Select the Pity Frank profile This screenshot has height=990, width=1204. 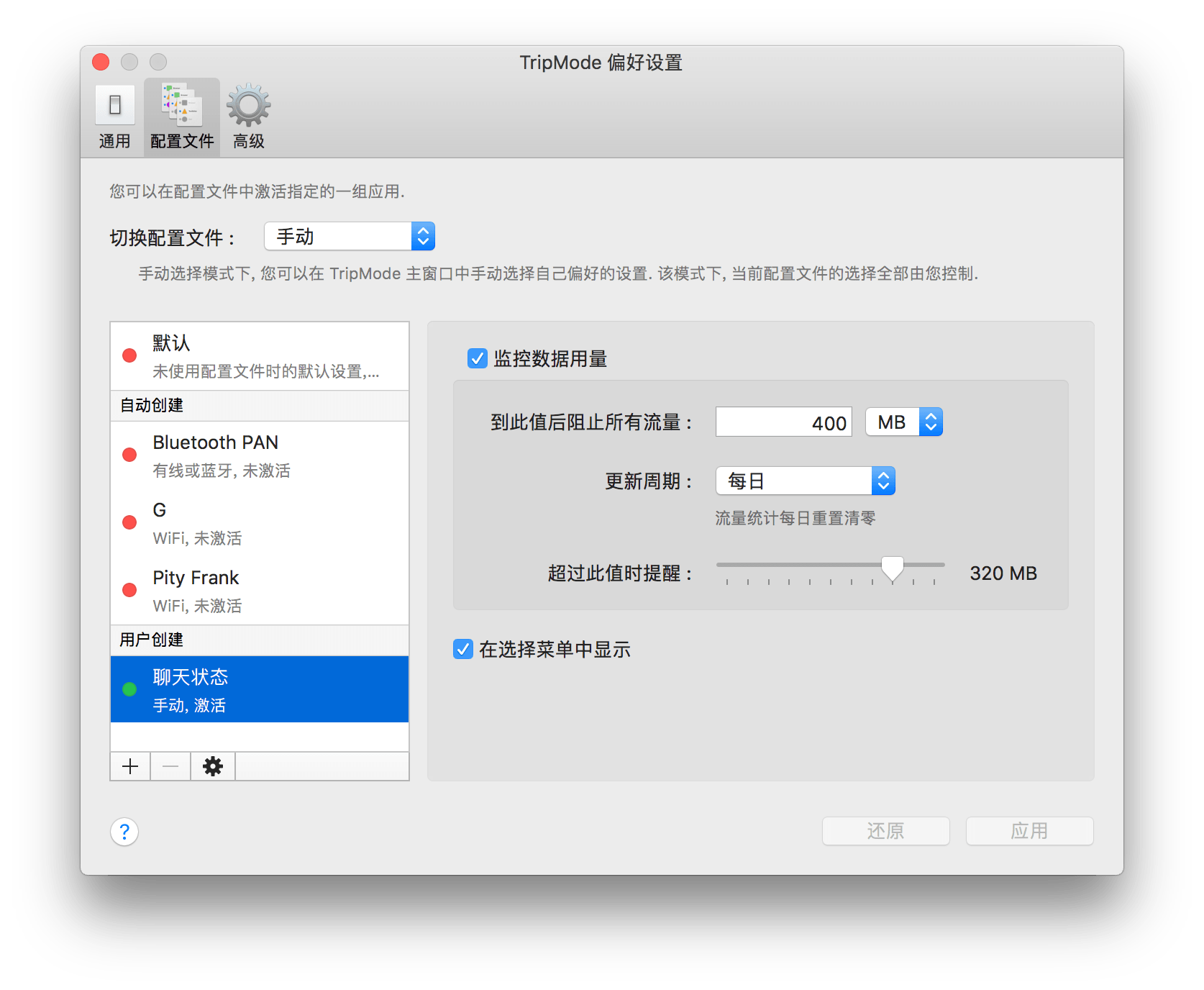[260, 591]
